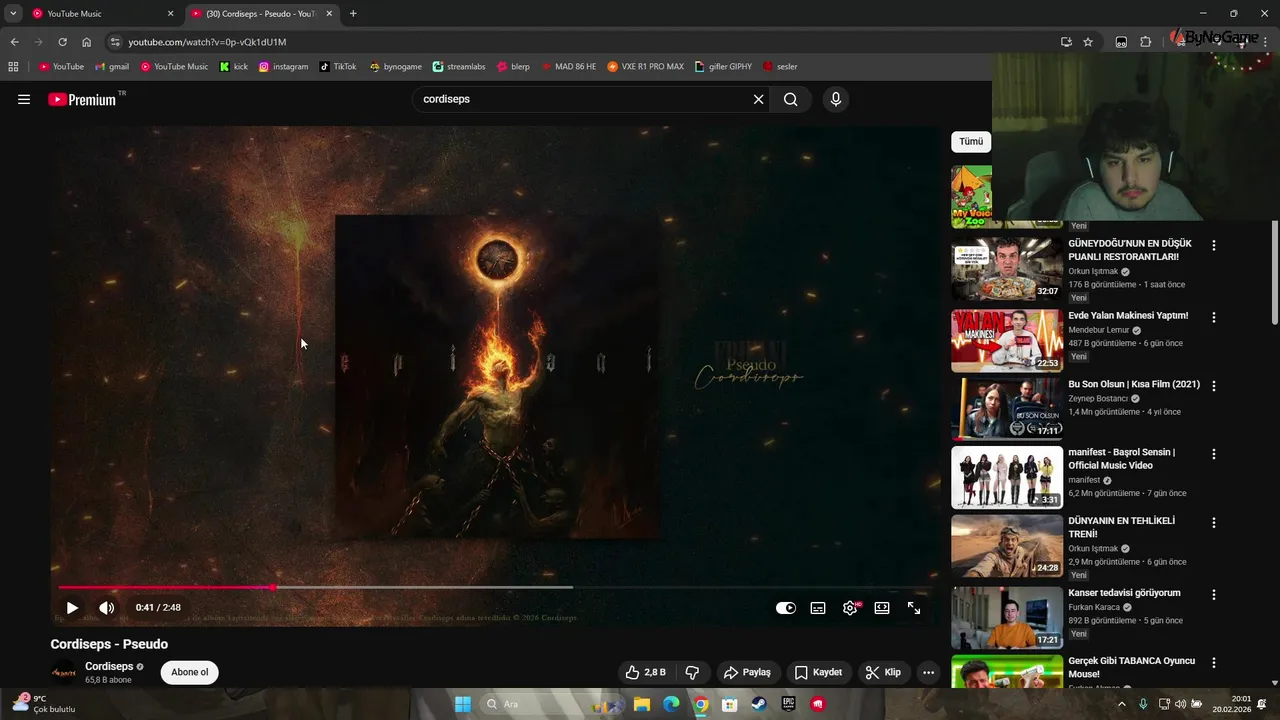
Task: Select the Tümü filter chip
Action: pyautogui.click(x=971, y=141)
